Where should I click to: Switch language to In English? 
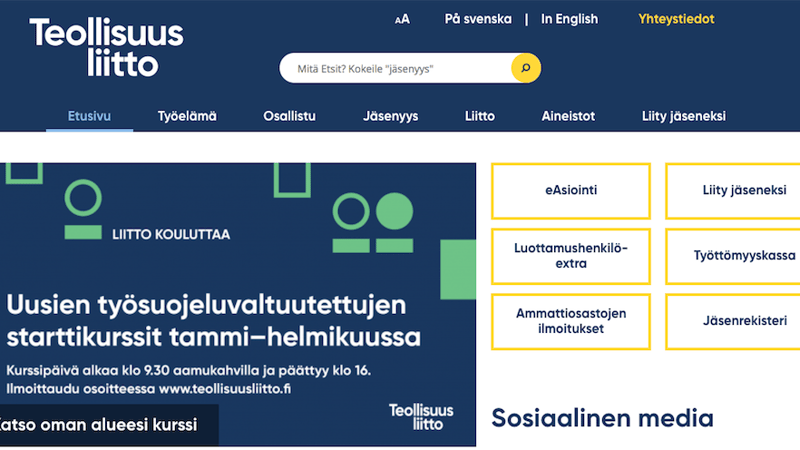point(569,19)
